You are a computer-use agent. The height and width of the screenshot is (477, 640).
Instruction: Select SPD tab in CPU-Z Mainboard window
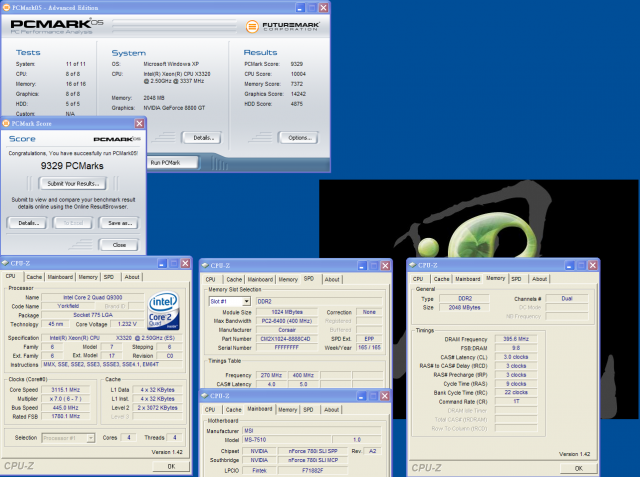point(308,410)
